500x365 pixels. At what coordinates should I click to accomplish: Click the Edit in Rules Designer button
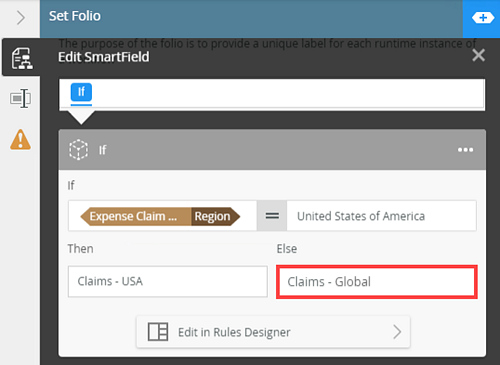[x=273, y=332]
